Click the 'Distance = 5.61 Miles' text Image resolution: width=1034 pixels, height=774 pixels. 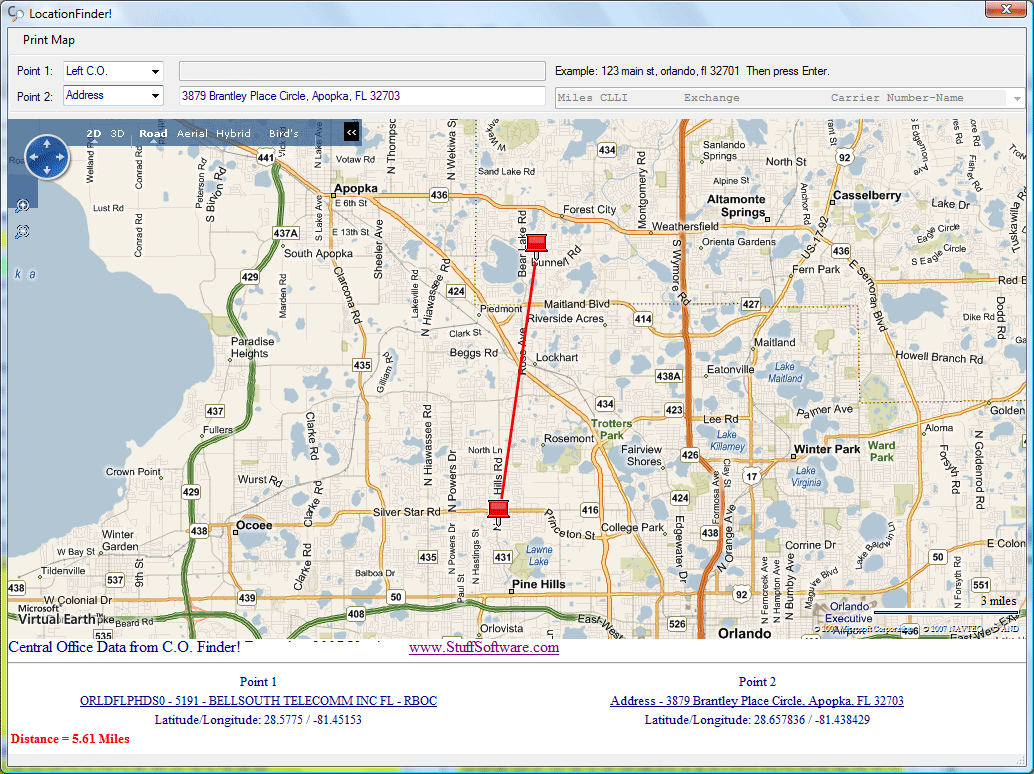click(70, 739)
